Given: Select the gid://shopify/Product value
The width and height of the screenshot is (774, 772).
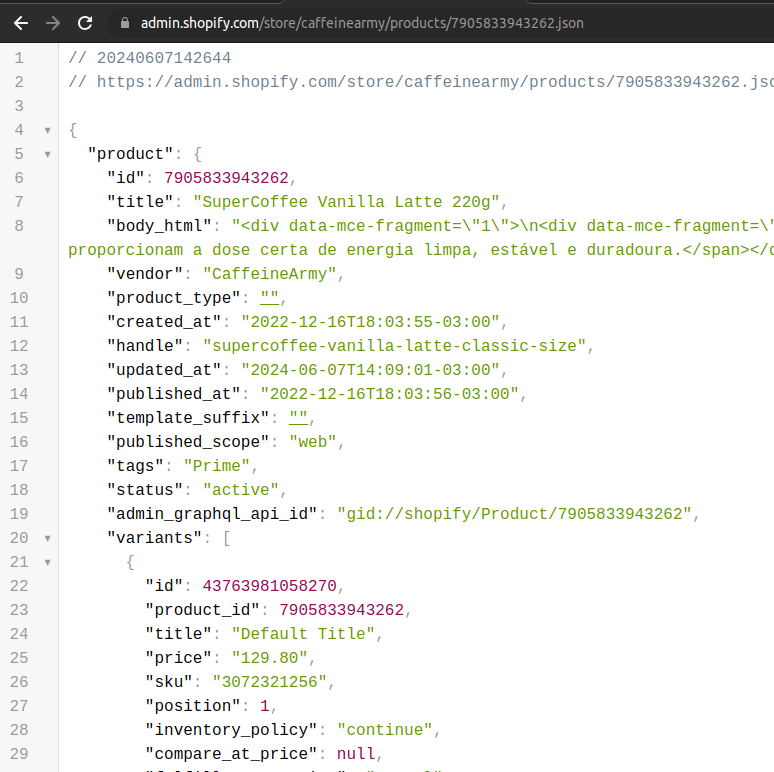Looking at the screenshot, I should [514, 514].
